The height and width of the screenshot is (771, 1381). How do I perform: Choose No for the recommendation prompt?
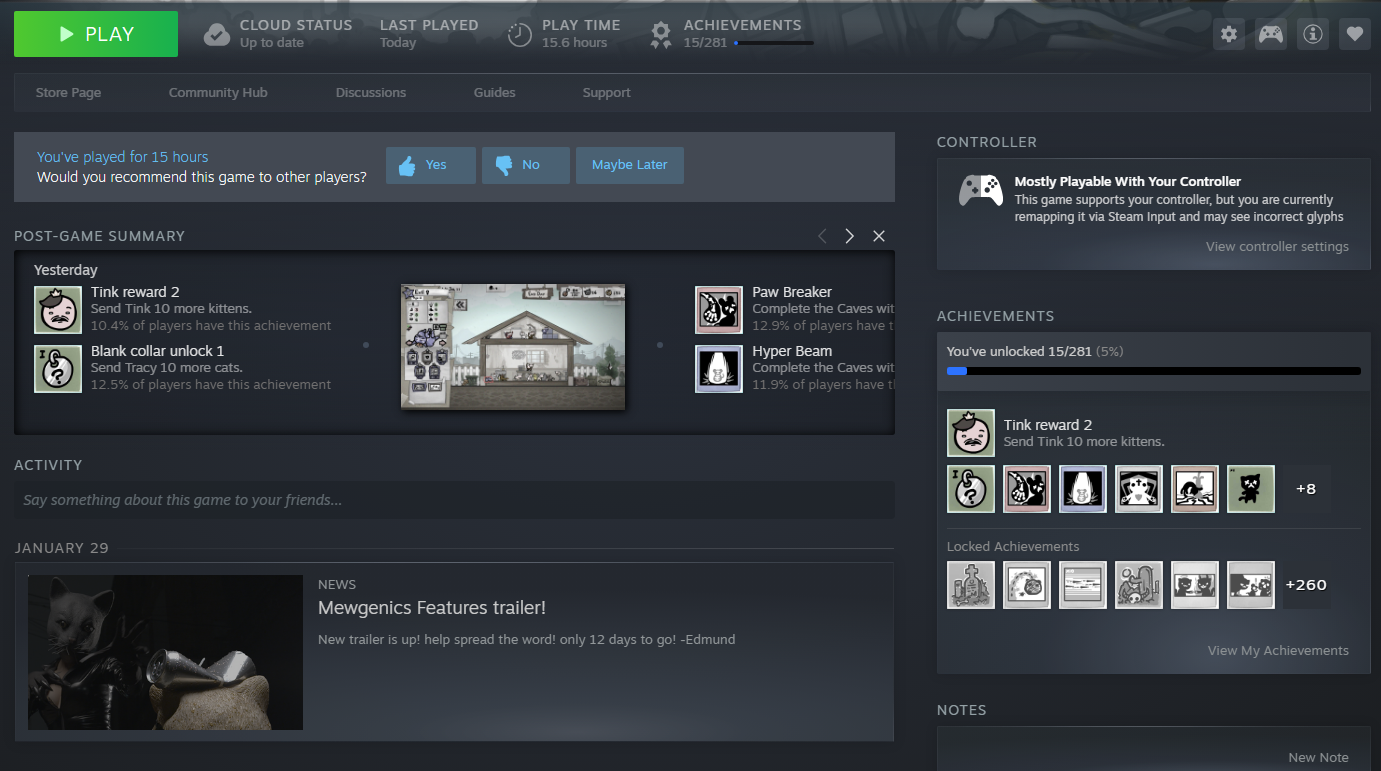526,165
